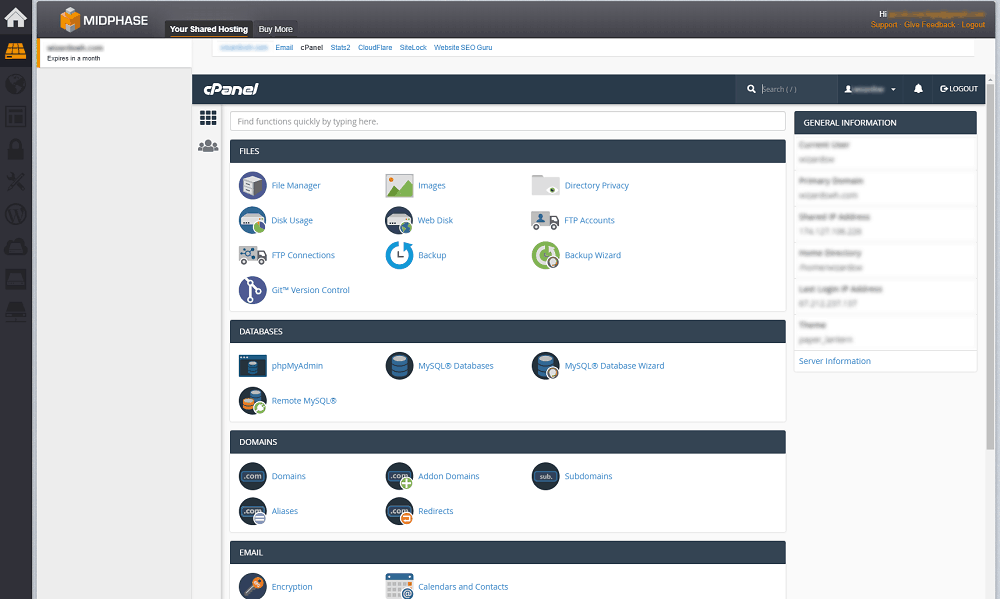Select the orange hosting icon in sidebar
Image resolution: width=1000 pixels, height=599 pixels.
(x=15, y=51)
